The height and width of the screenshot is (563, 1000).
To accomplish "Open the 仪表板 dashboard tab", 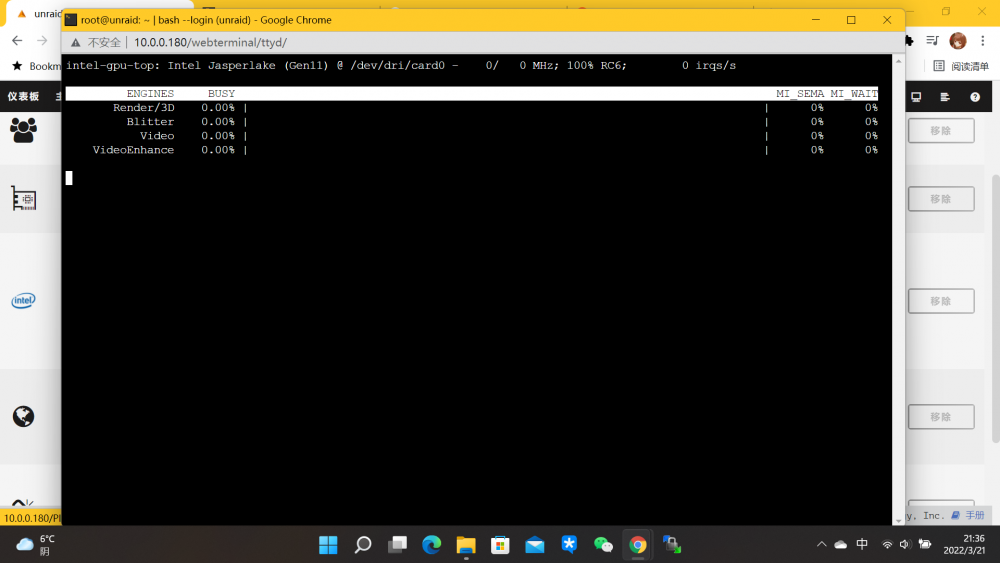I will 24,96.
